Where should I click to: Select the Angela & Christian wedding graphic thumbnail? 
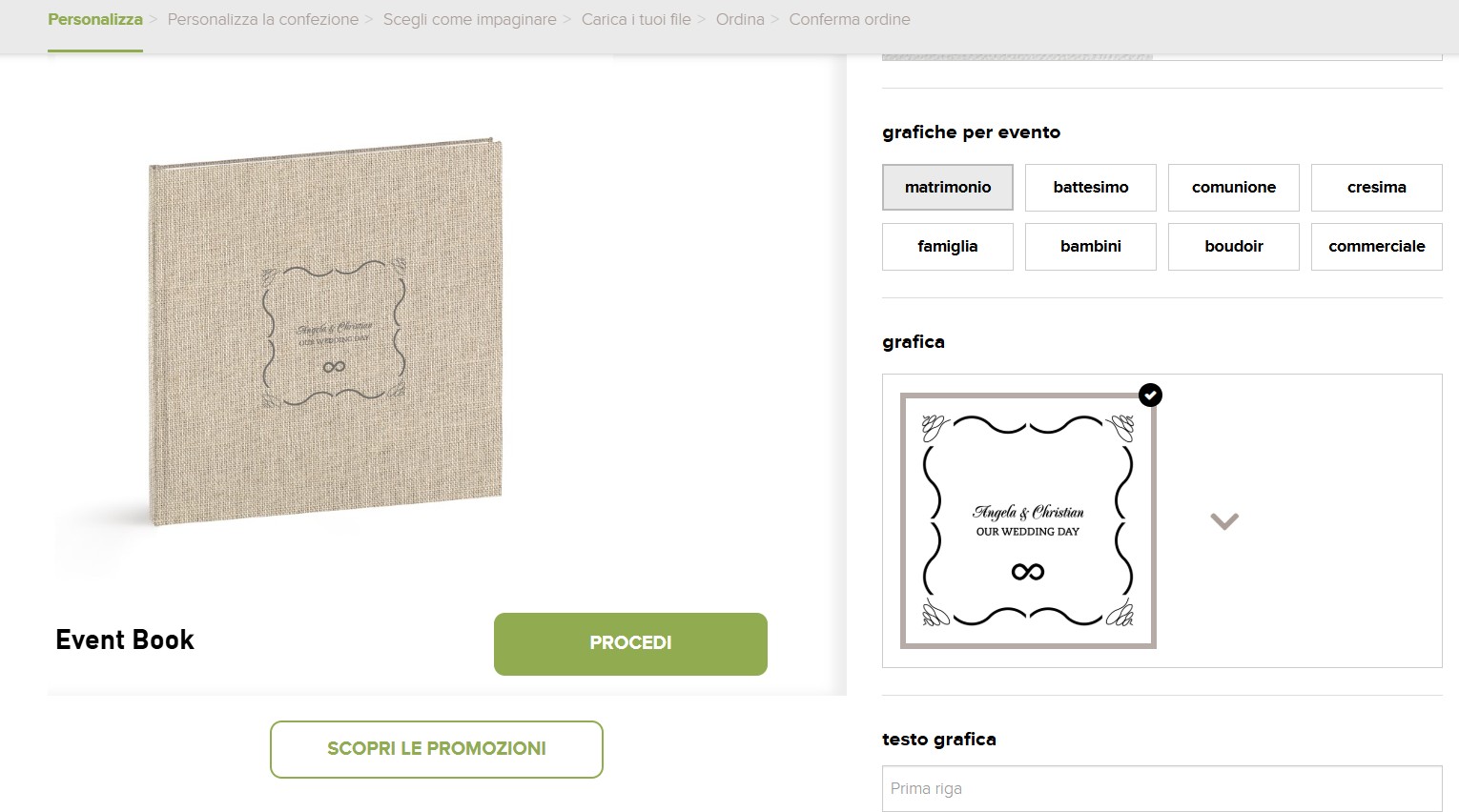pyautogui.click(x=1028, y=520)
